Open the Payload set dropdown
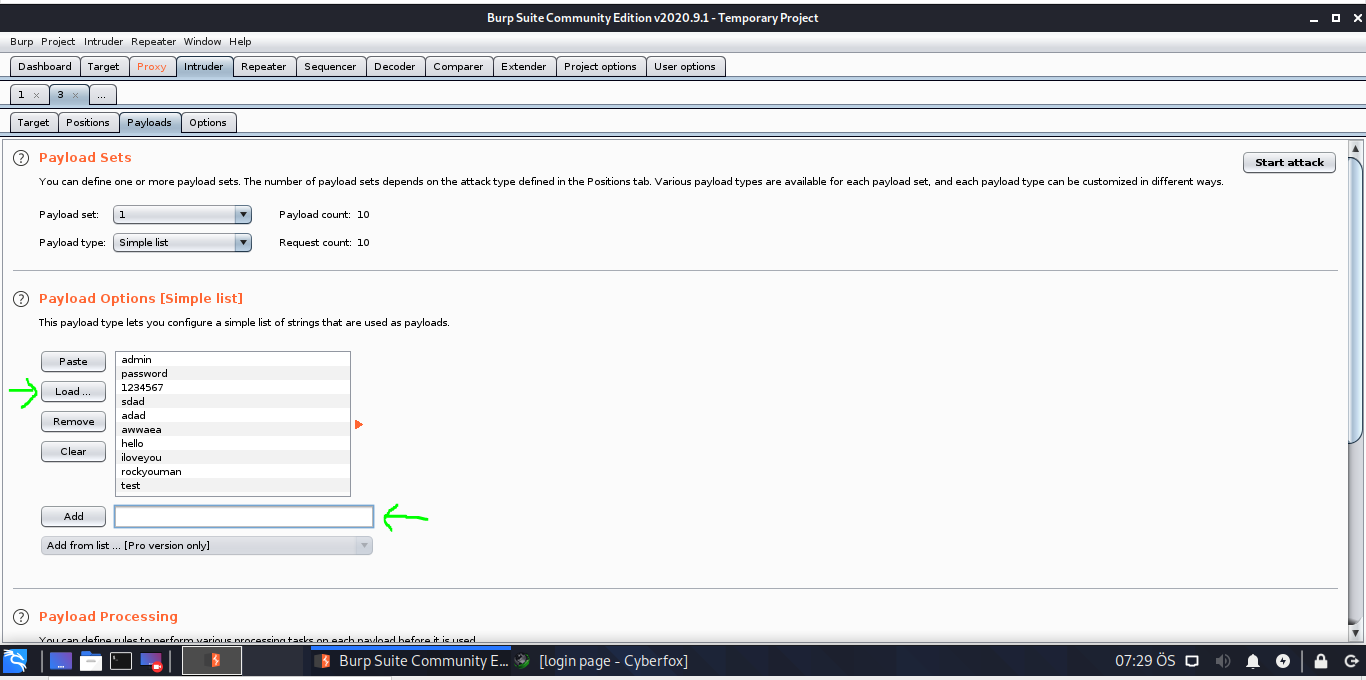1366x680 pixels. click(x=182, y=214)
